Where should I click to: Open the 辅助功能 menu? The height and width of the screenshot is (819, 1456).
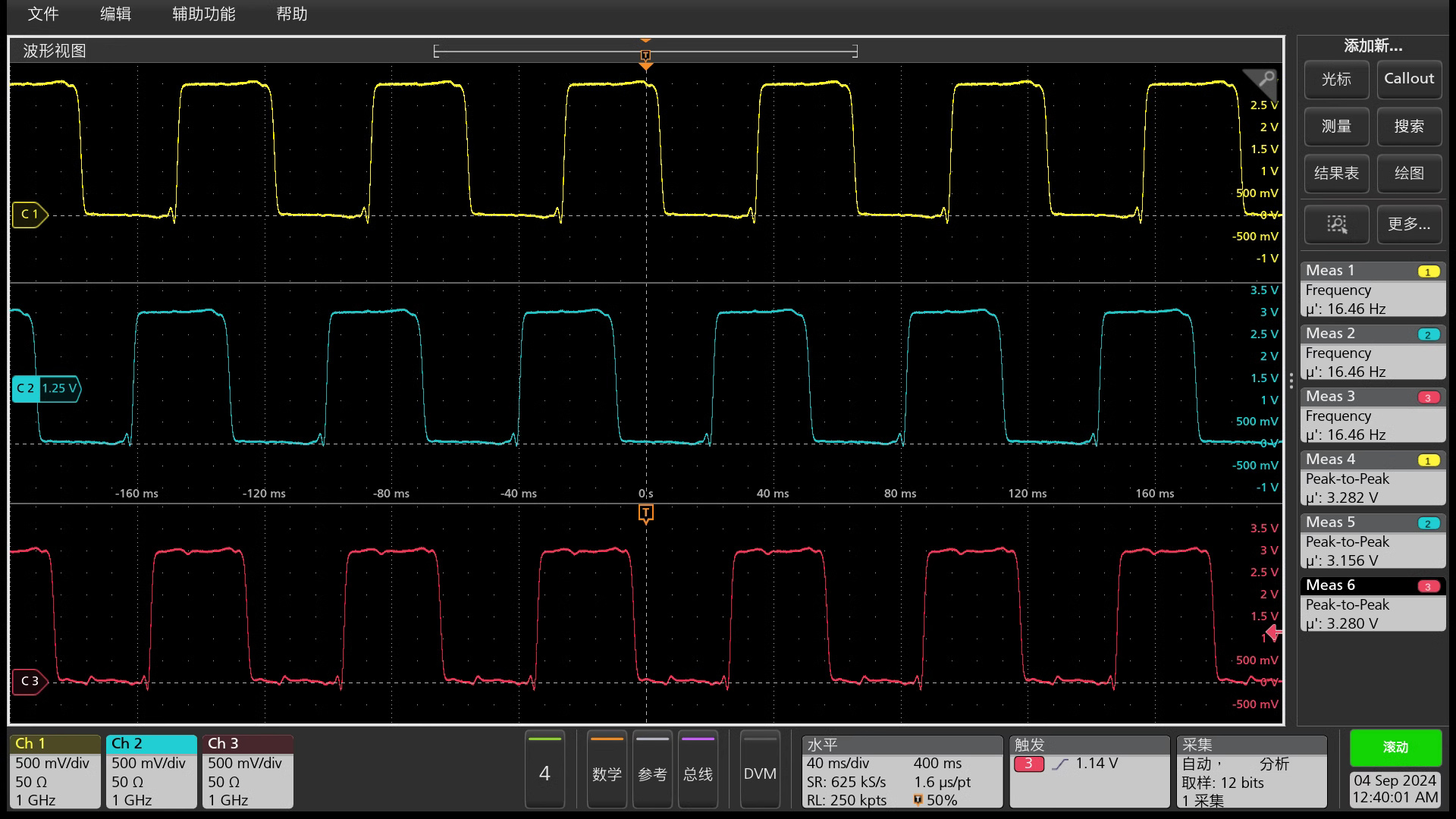(x=203, y=14)
